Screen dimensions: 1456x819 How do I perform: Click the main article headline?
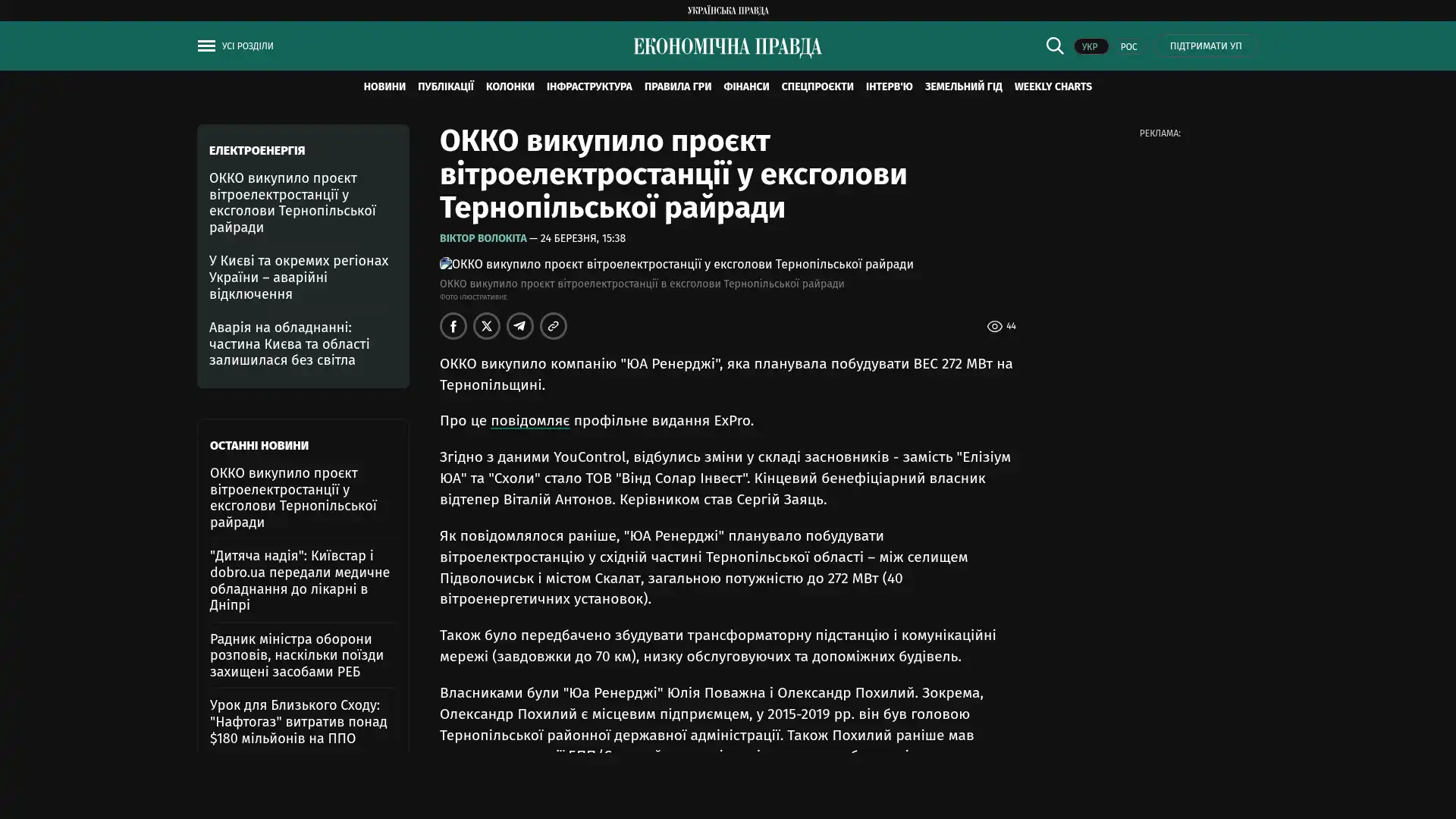(673, 174)
